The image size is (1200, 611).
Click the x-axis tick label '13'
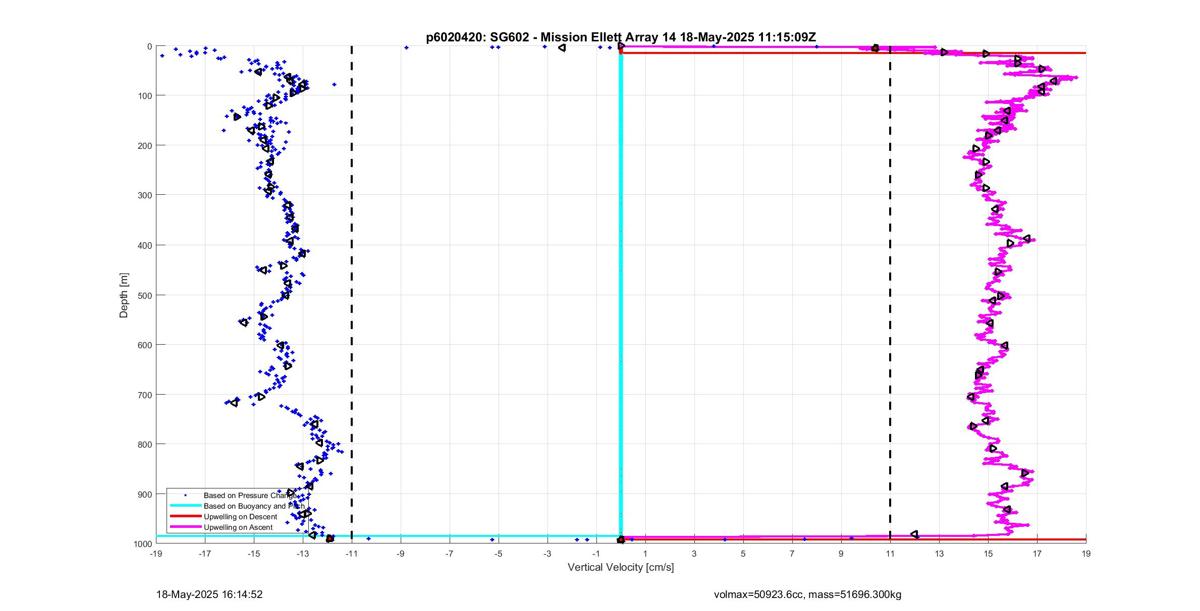click(939, 552)
